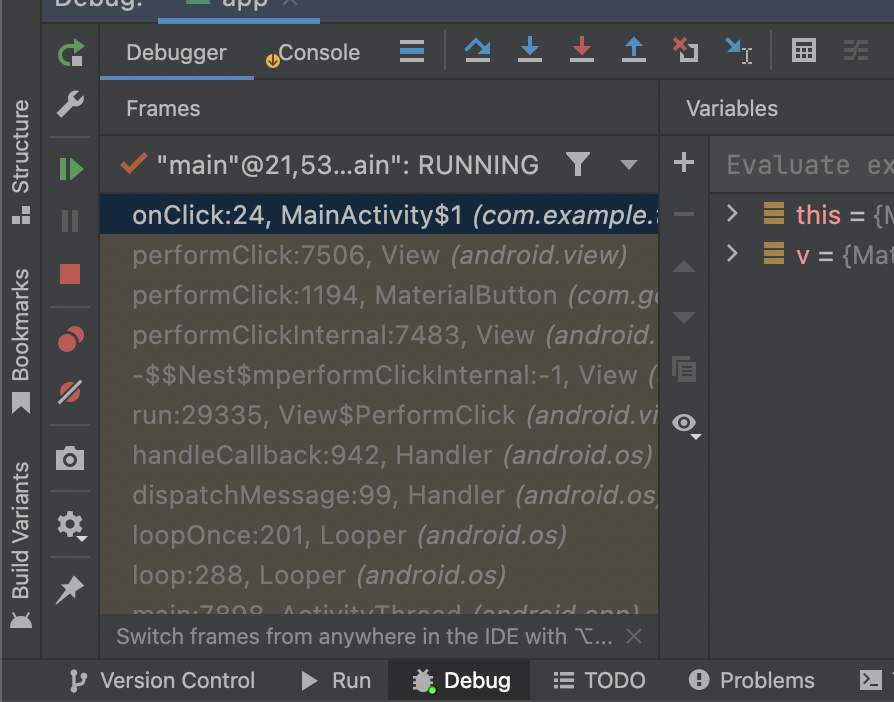Resume program execution

point(71,169)
